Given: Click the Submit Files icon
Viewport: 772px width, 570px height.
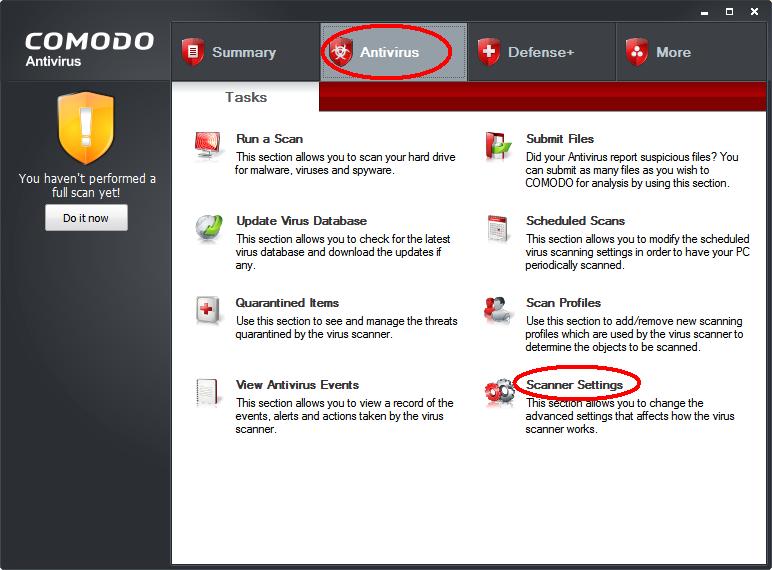Looking at the screenshot, I should (x=499, y=146).
